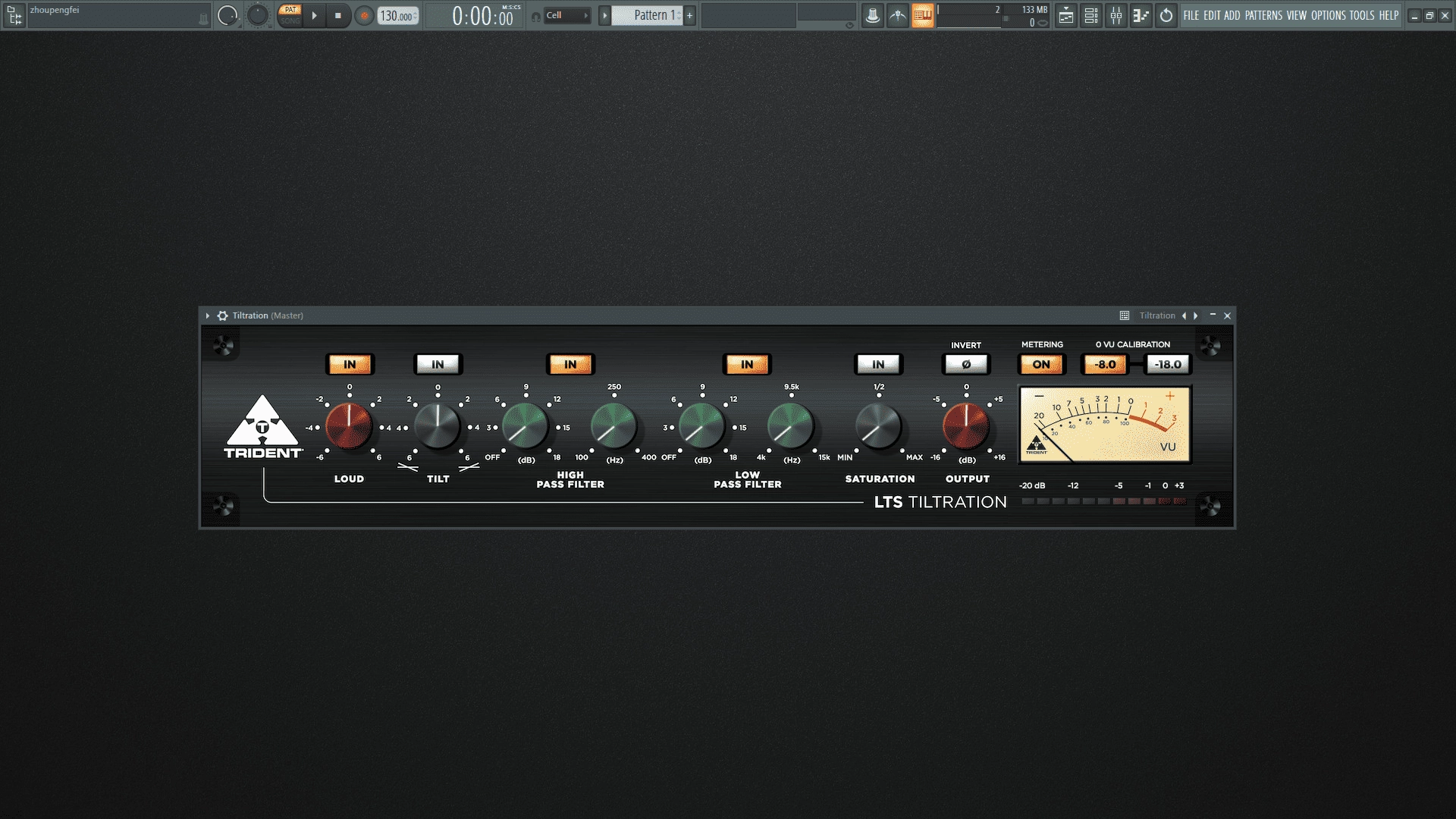1456x819 pixels.
Task: Arm the record button
Action: click(364, 15)
